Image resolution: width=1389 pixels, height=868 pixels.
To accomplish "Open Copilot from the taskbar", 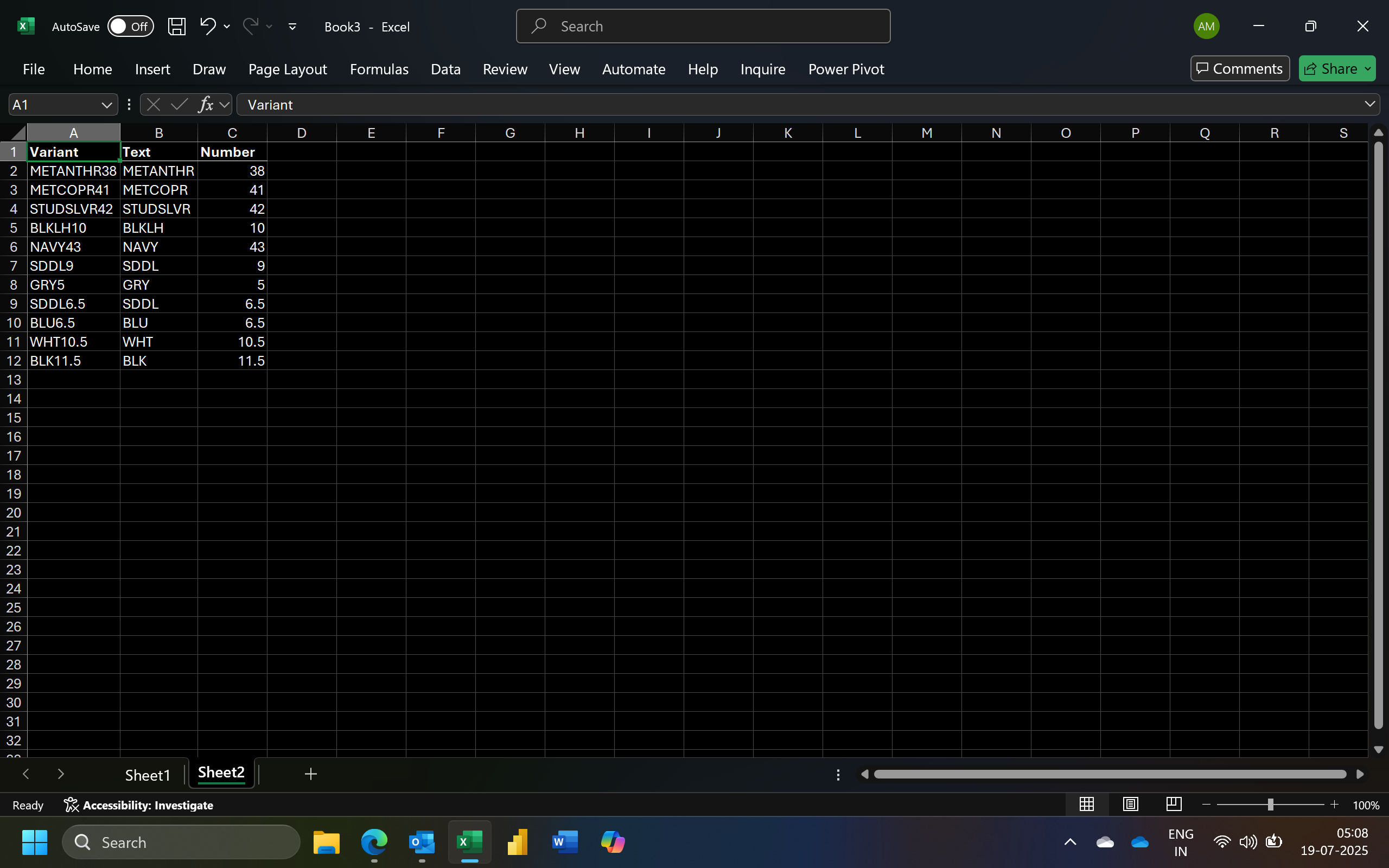I will (x=613, y=841).
